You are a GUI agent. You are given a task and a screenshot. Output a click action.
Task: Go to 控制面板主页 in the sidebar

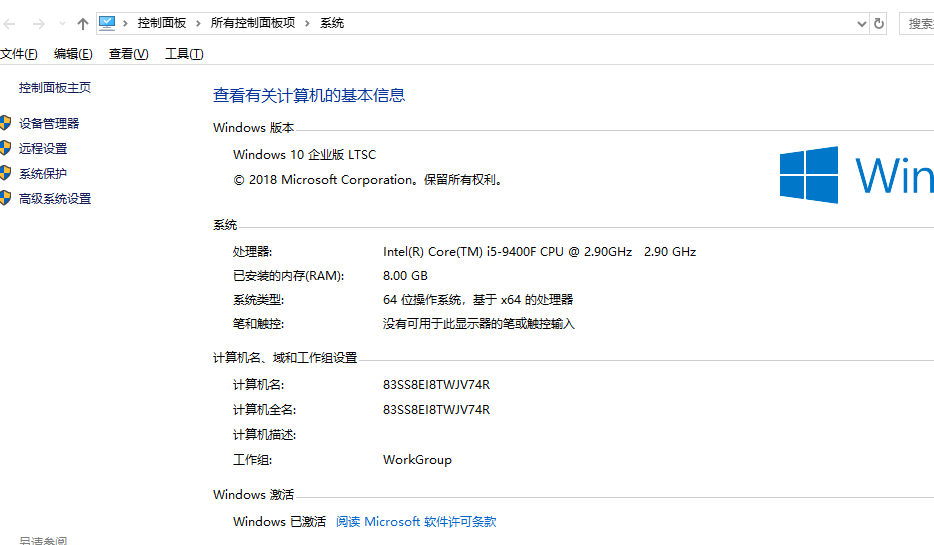55,88
